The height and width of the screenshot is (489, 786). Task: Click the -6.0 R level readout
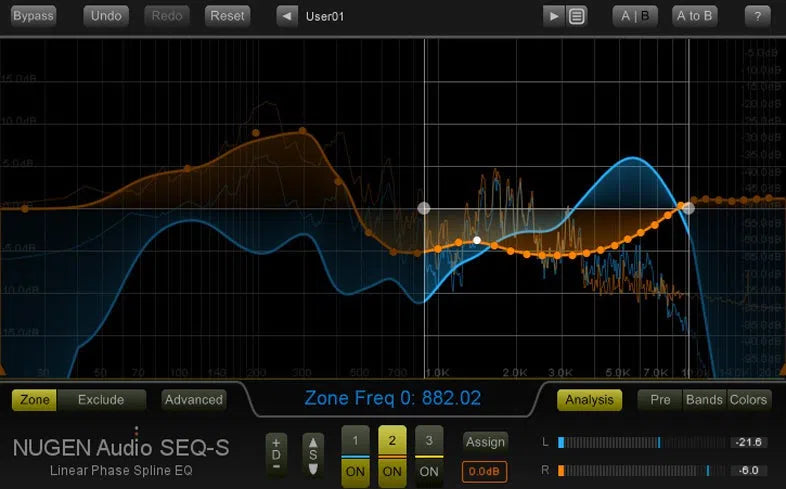point(749,470)
